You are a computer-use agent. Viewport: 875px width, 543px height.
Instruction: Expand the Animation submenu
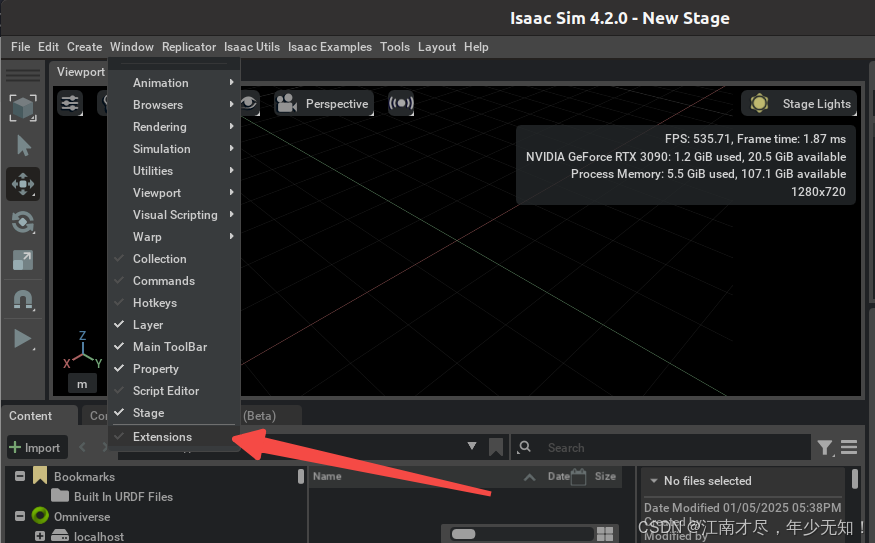[x=174, y=83]
